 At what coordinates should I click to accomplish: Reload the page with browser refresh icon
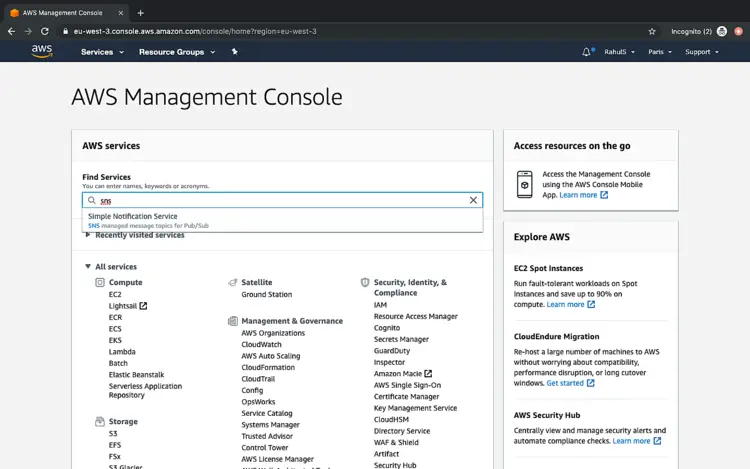[45, 31]
